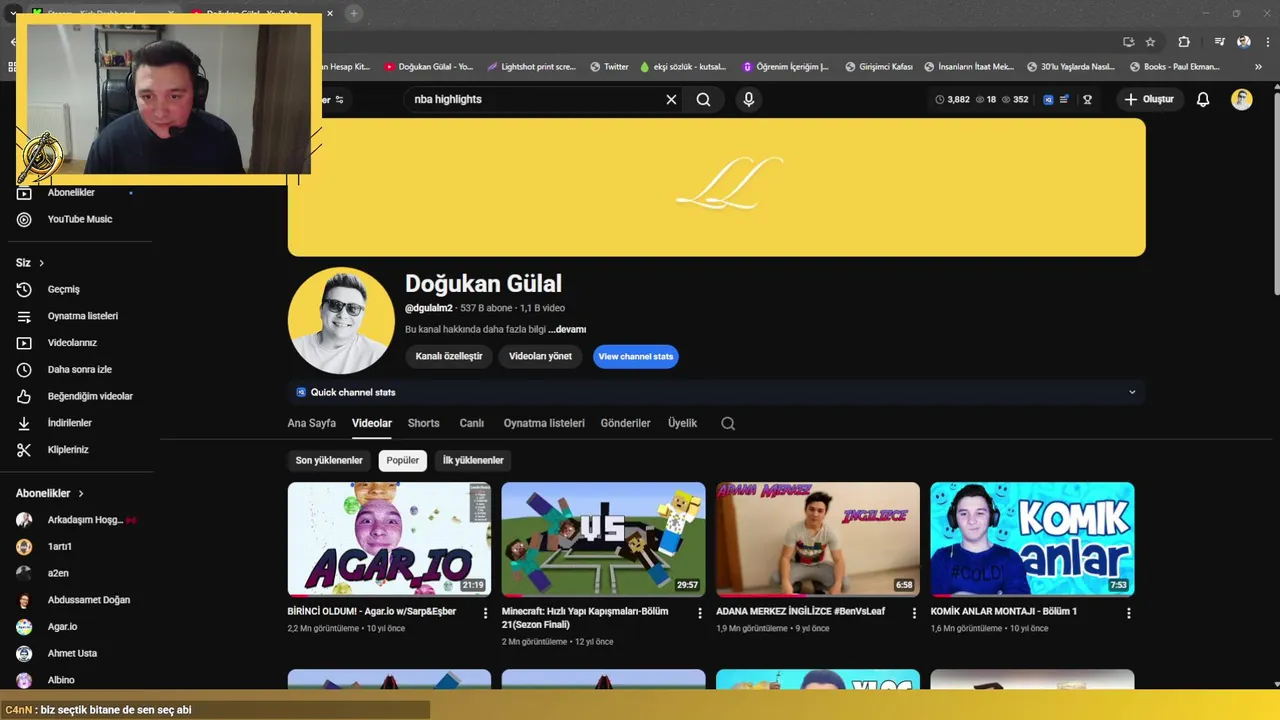Select the Popüler sort chip
The width and height of the screenshot is (1280, 720).
(x=403, y=460)
